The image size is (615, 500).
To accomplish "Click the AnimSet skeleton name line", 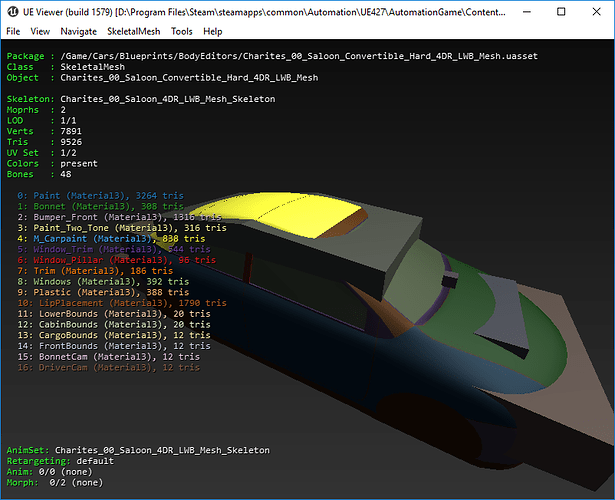I will tap(138, 450).
